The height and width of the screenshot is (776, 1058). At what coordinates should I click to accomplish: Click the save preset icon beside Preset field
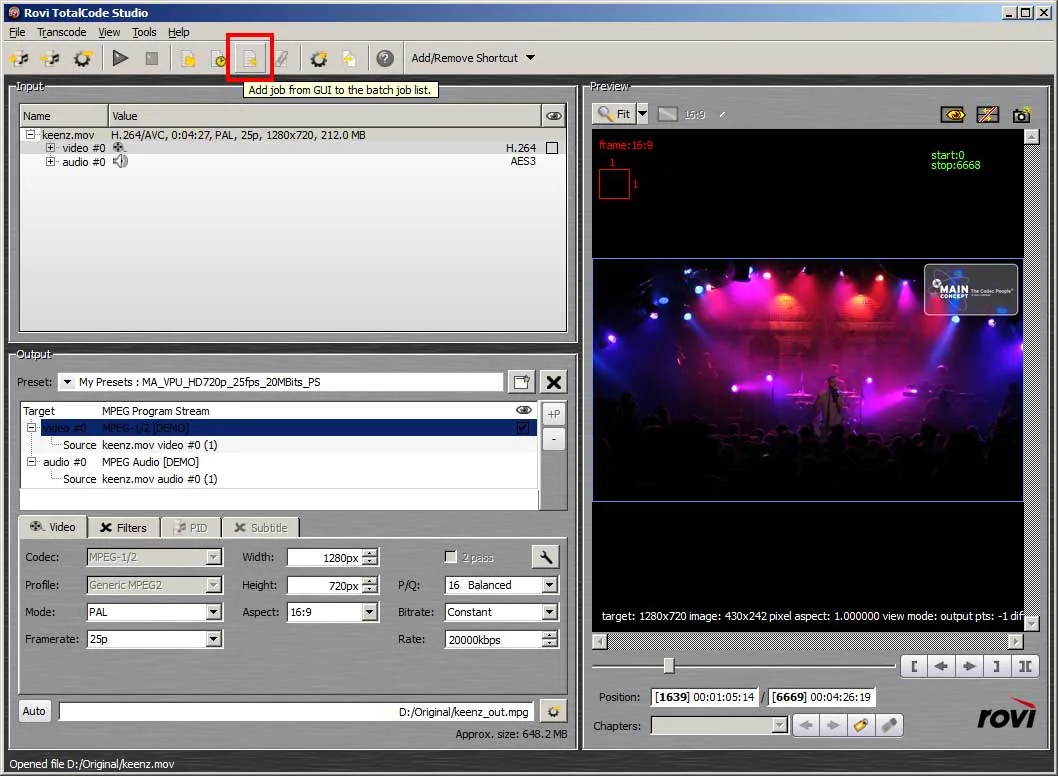point(521,382)
